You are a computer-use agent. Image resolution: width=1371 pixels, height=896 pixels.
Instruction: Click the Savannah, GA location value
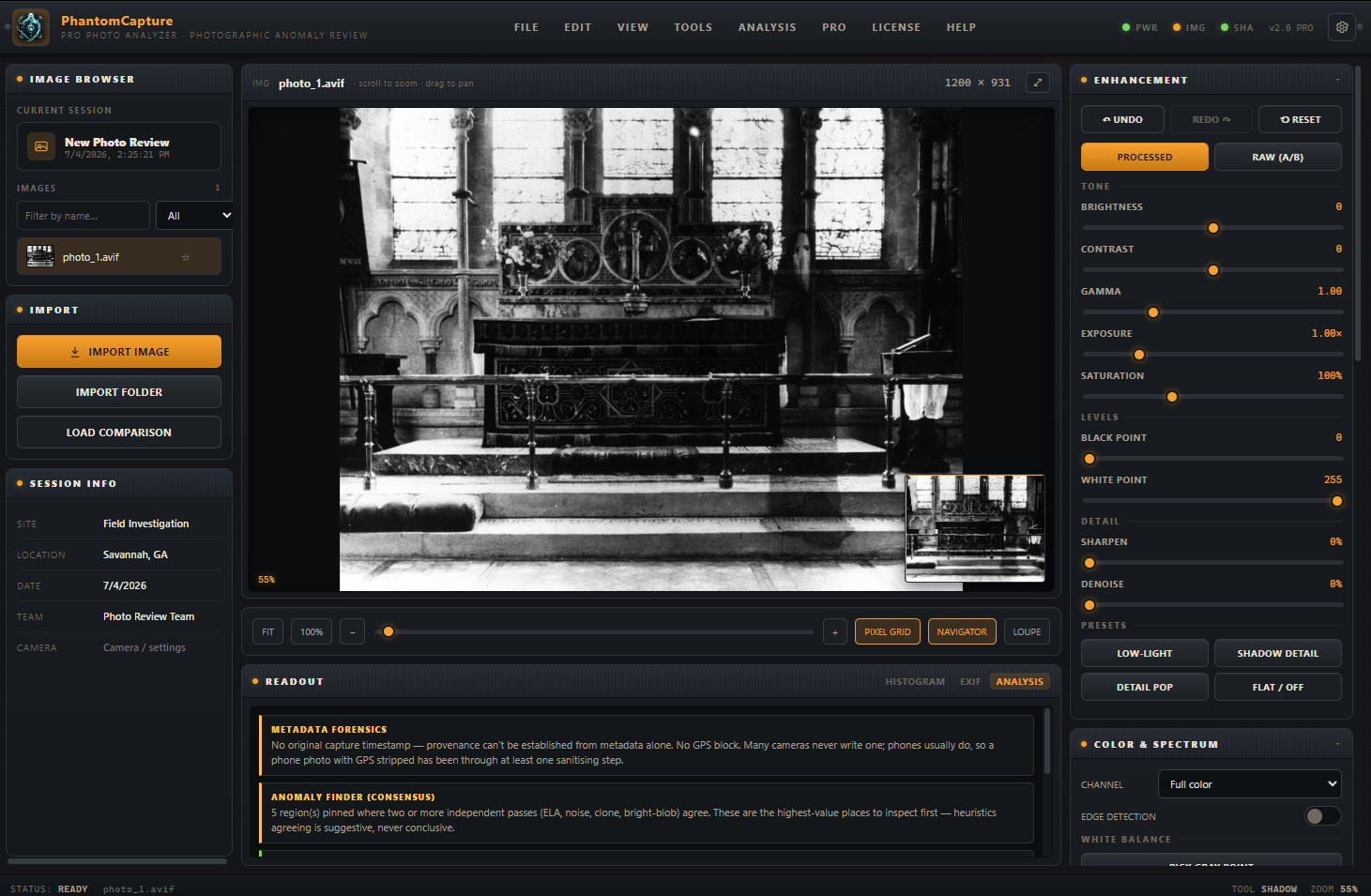click(x=135, y=554)
